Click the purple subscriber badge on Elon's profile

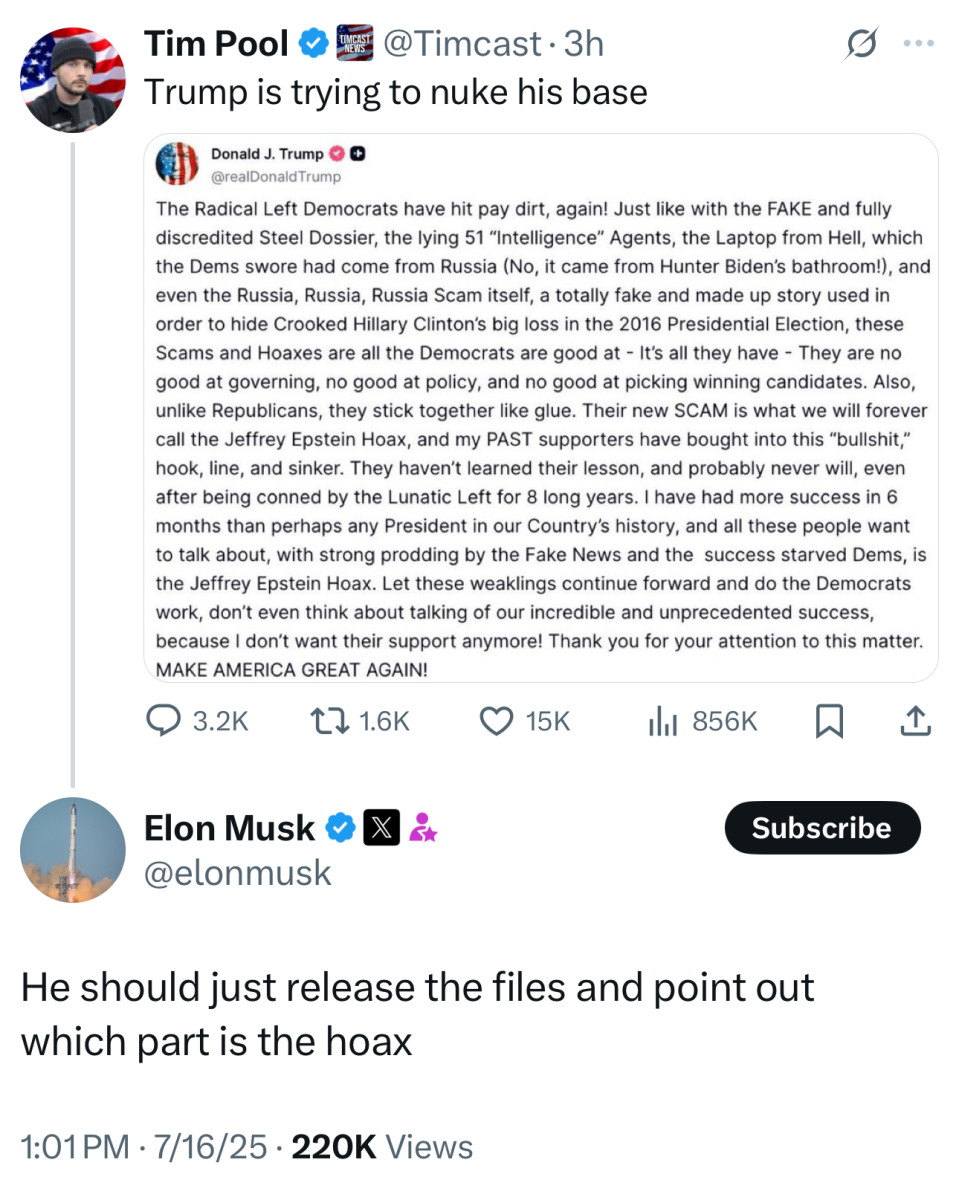coord(423,828)
